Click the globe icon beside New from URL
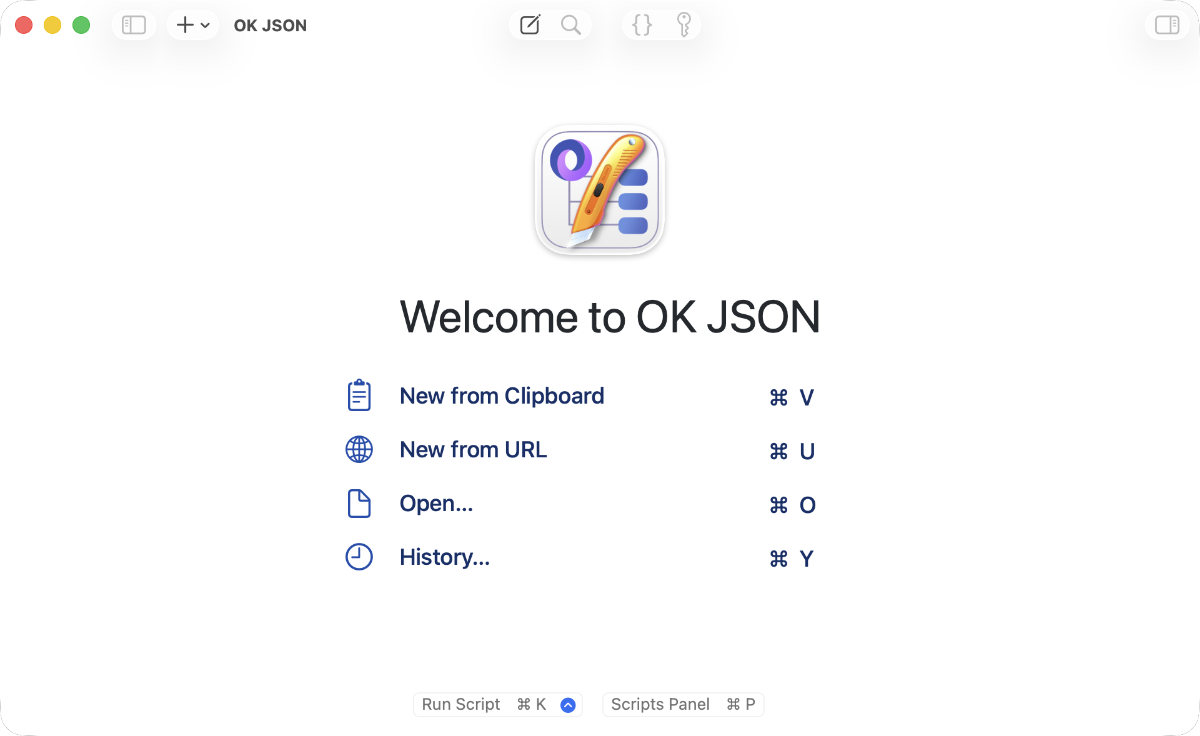 coord(359,450)
